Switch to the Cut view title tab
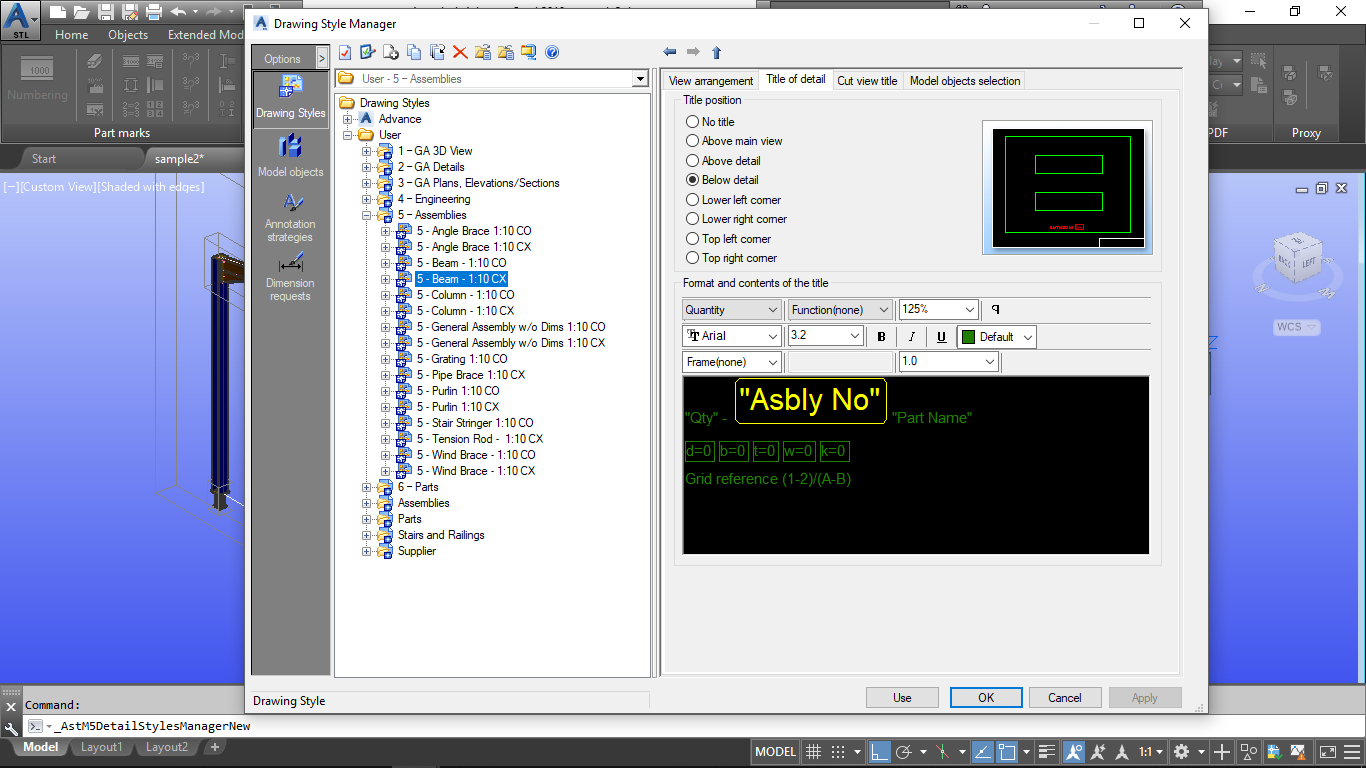 [868, 80]
